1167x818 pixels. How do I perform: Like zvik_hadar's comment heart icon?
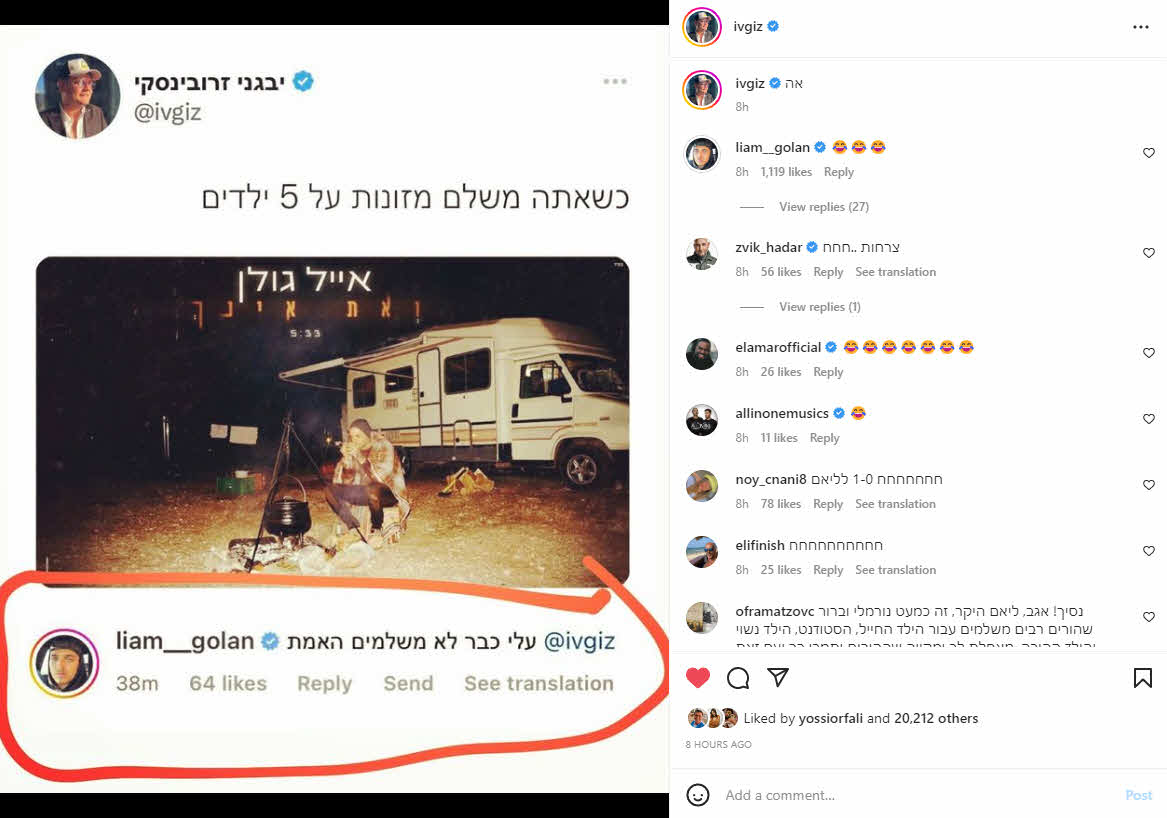coord(1148,252)
